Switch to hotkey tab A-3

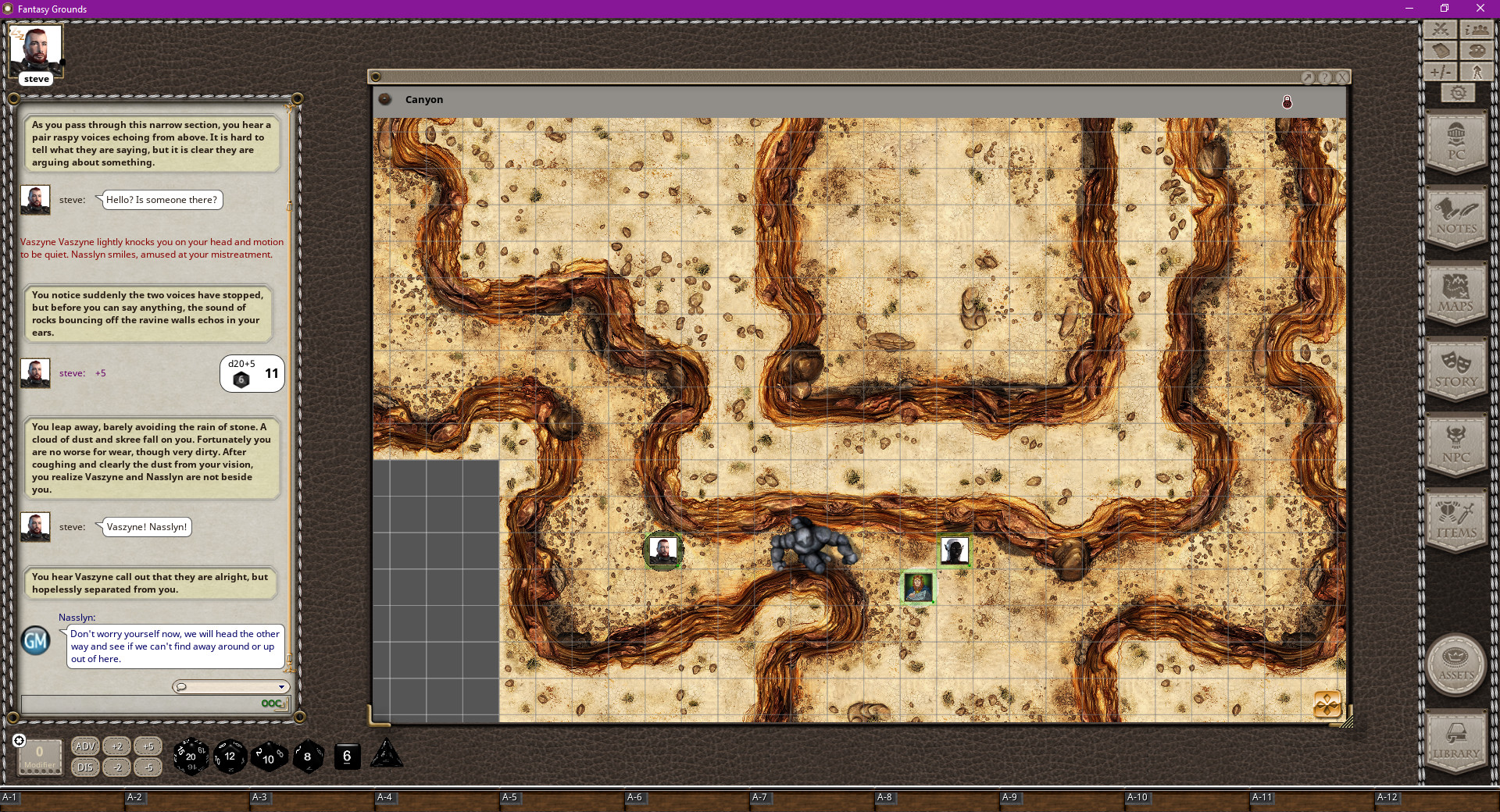[258, 799]
